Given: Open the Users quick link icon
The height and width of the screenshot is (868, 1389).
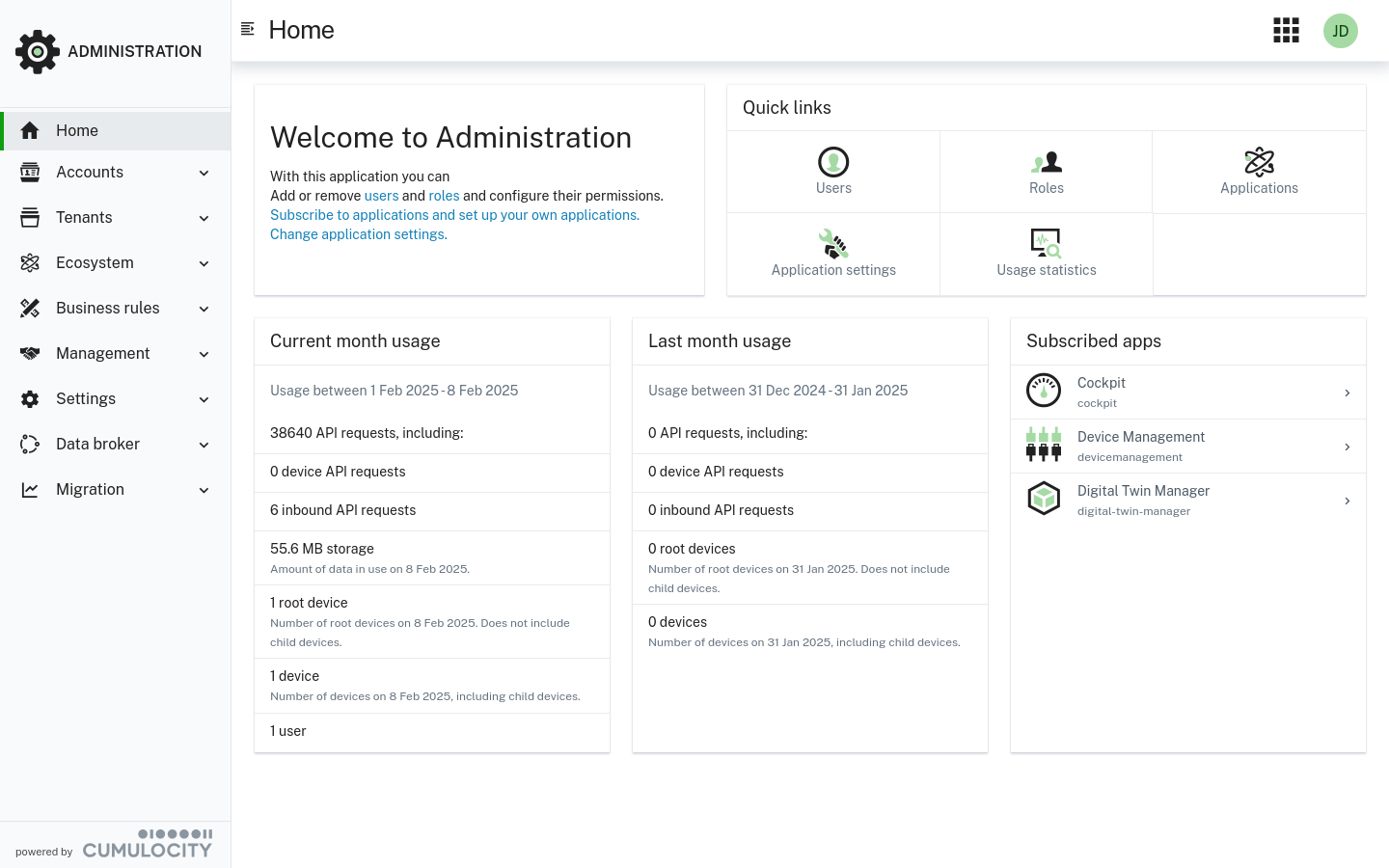Looking at the screenshot, I should (833, 162).
